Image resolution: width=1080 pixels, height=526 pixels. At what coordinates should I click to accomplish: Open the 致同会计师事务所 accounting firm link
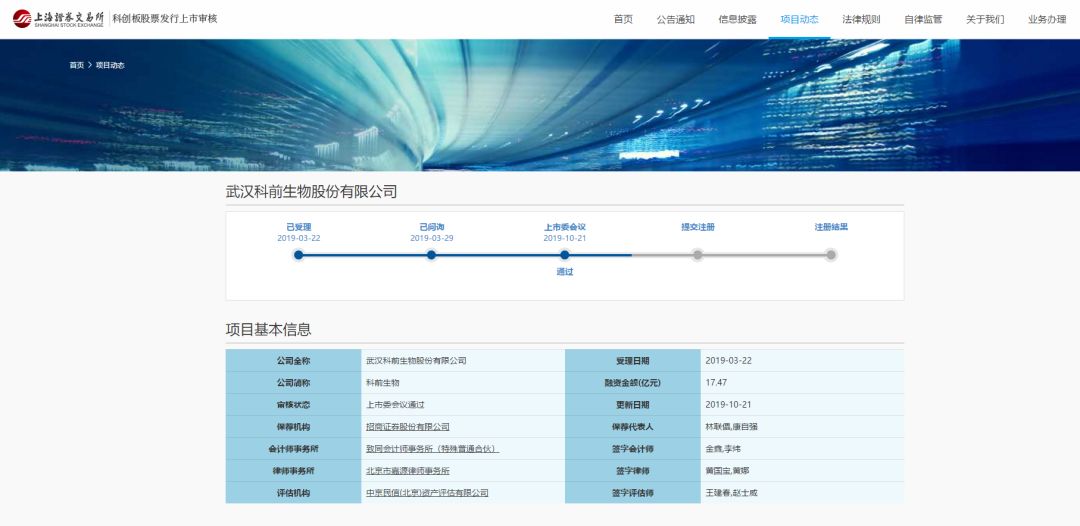[432, 449]
